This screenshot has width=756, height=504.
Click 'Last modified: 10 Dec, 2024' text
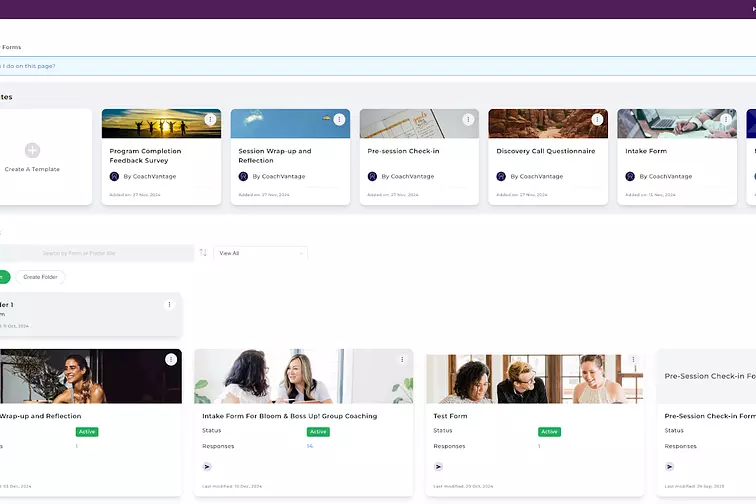click(232, 486)
